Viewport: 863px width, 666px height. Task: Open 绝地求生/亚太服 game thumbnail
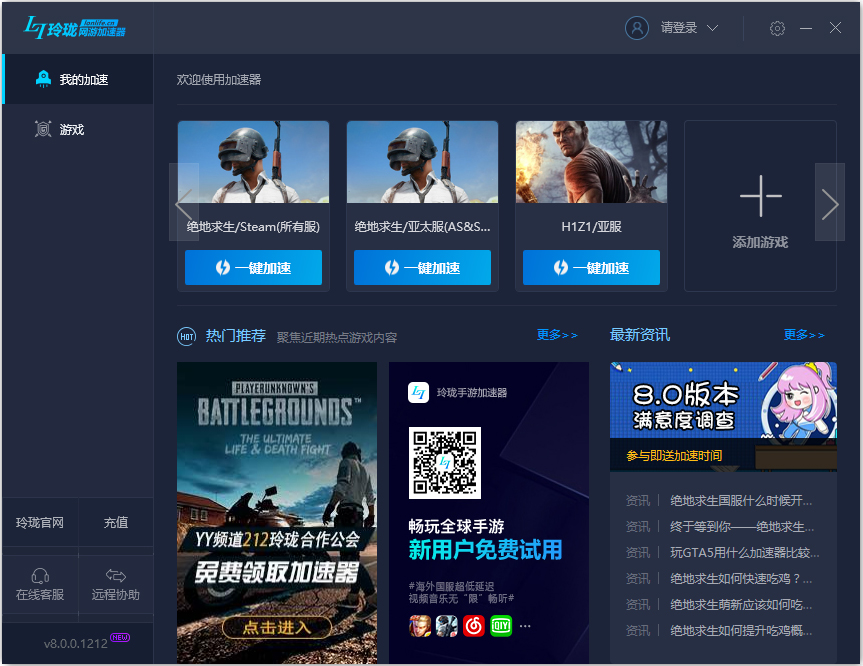coord(422,162)
